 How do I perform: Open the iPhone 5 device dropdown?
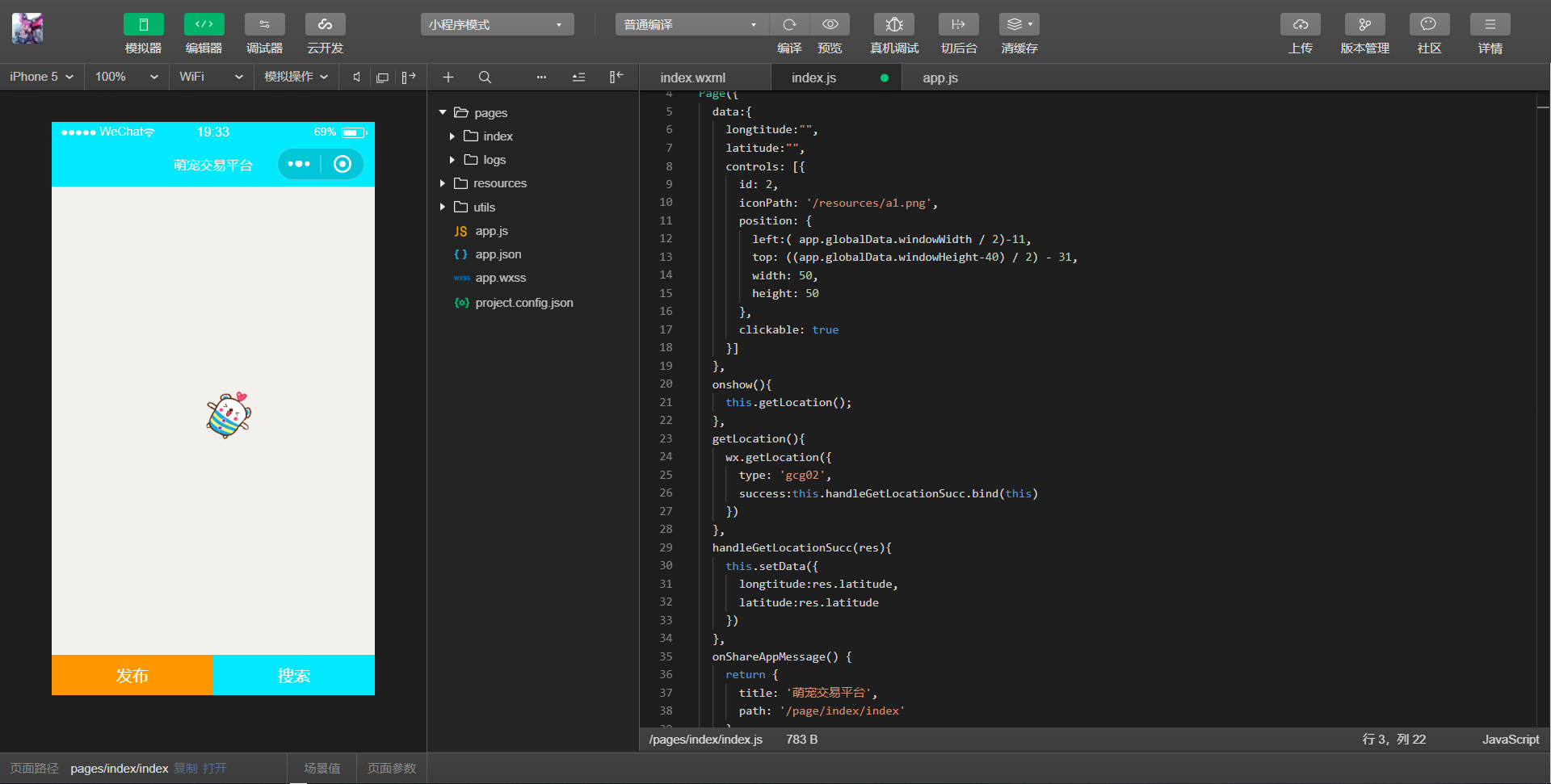[x=41, y=77]
